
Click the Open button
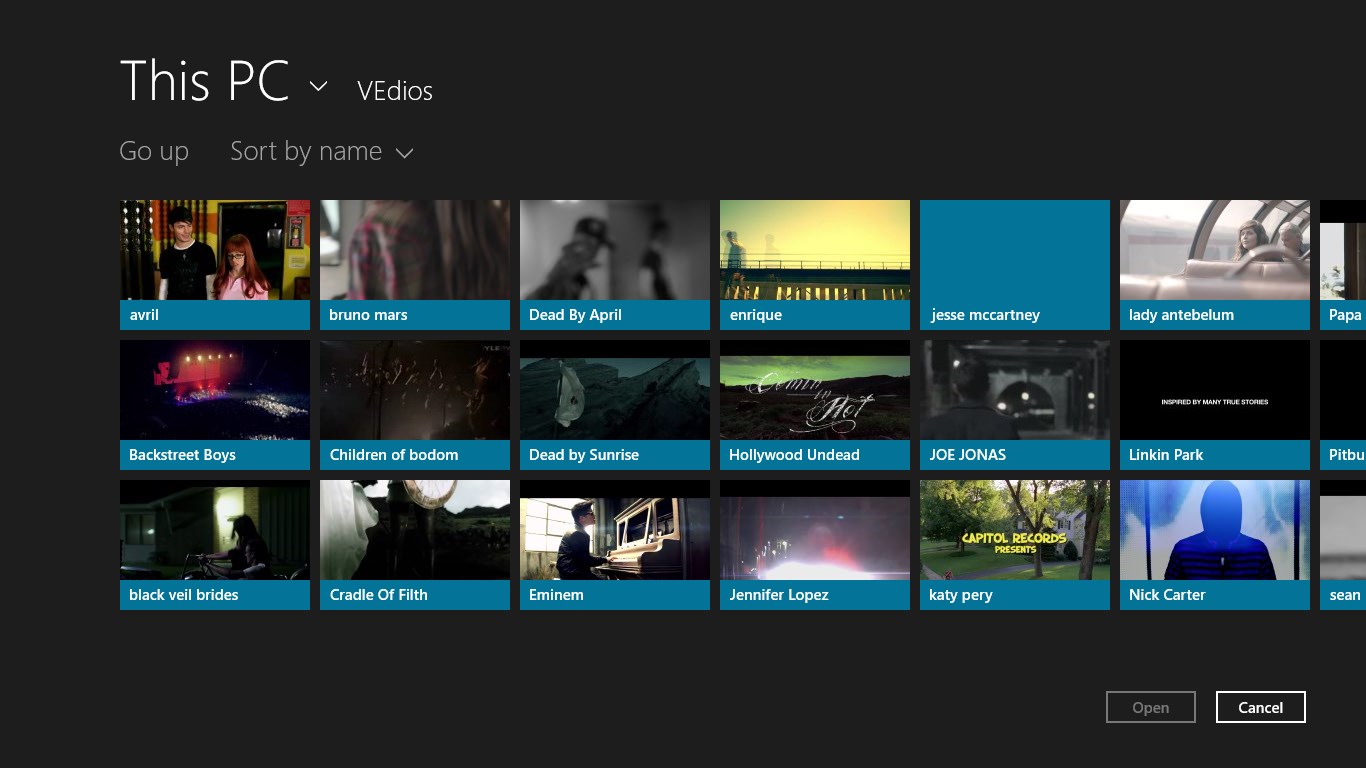click(1151, 707)
